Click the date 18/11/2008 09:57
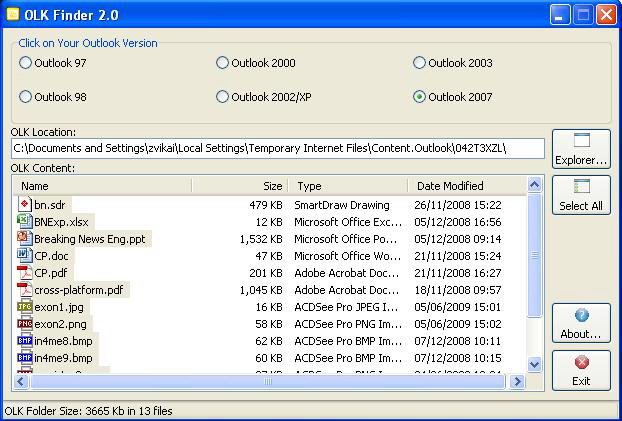622x421 pixels. [458, 290]
